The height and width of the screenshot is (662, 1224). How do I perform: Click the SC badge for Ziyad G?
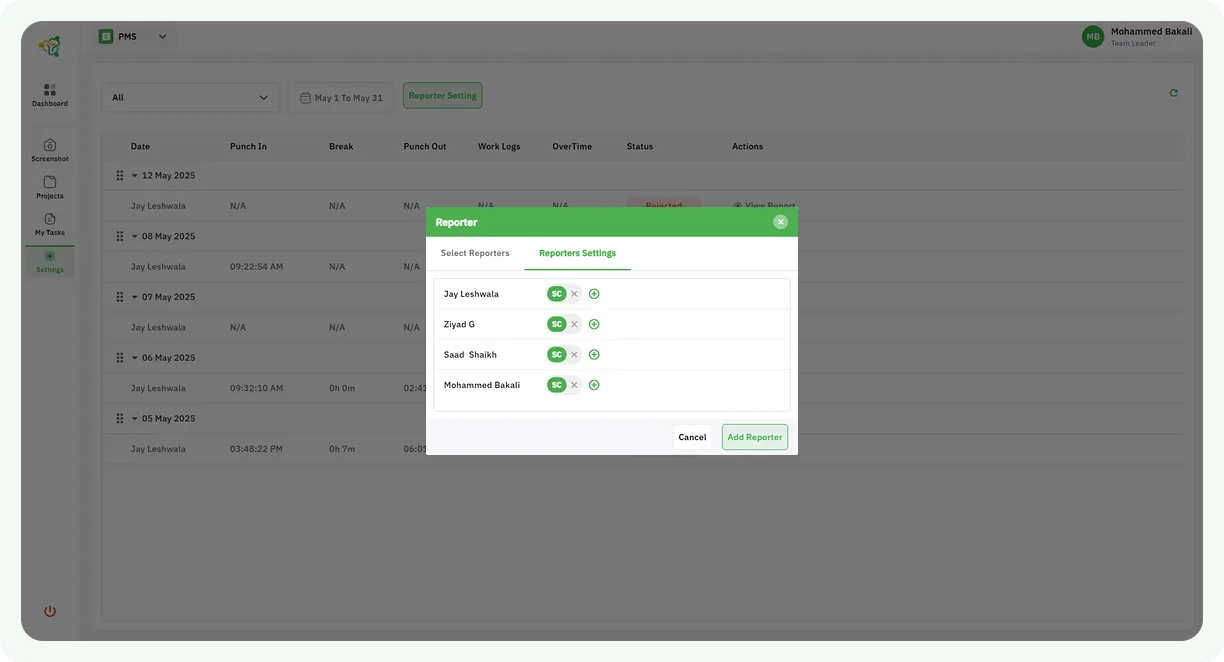[557, 324]
